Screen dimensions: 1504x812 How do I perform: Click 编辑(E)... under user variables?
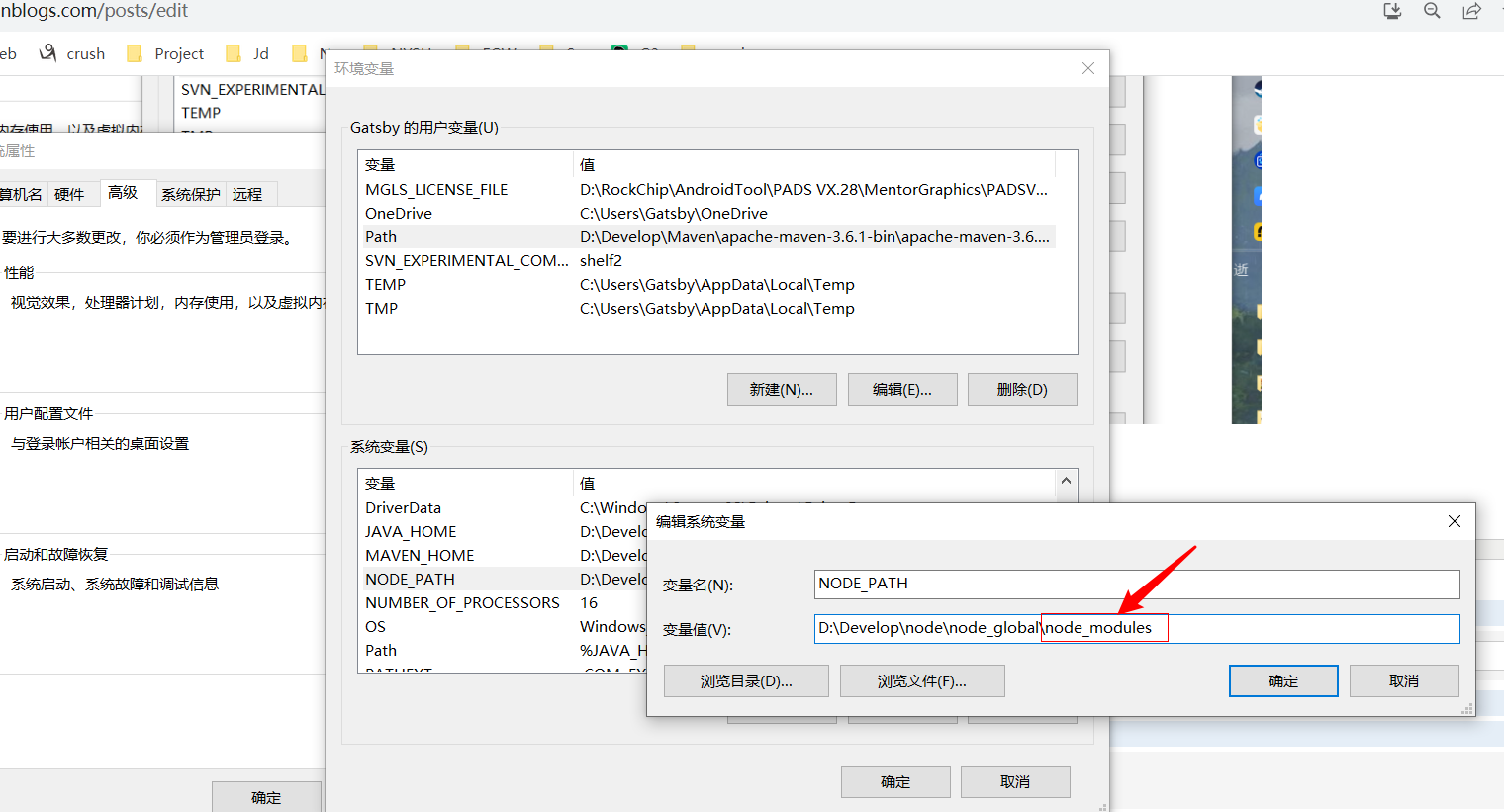click(902, 389)
